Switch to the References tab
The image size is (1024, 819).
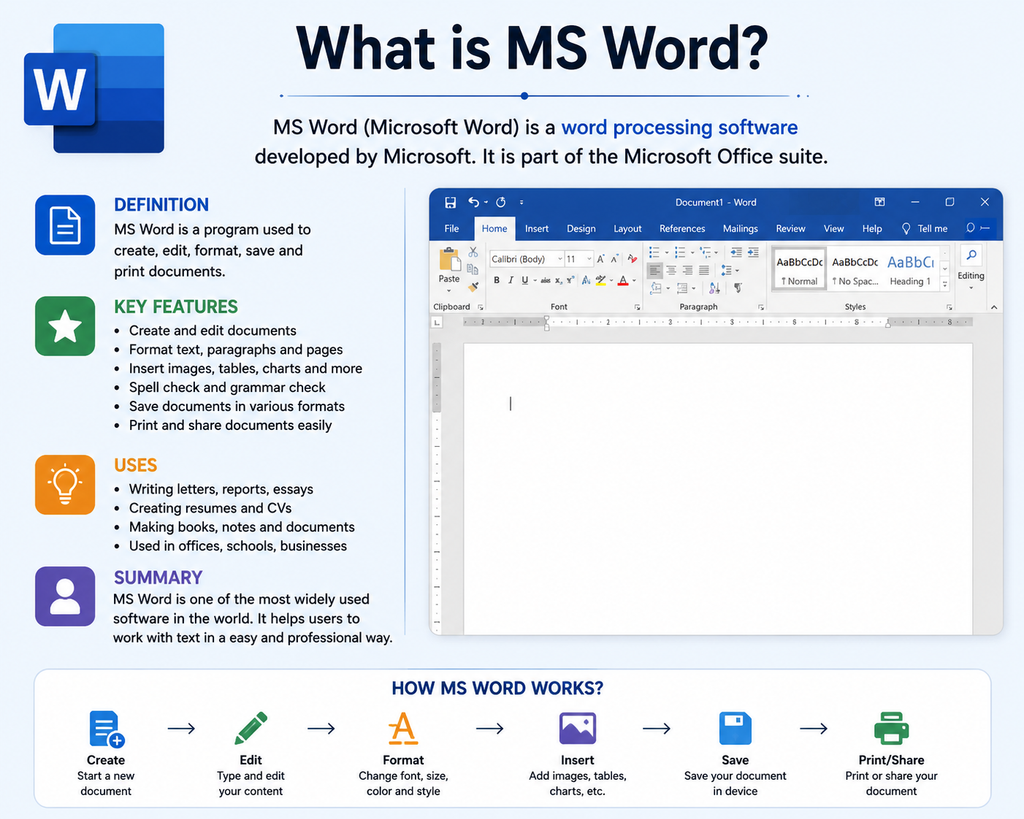[x=682, y=229]
